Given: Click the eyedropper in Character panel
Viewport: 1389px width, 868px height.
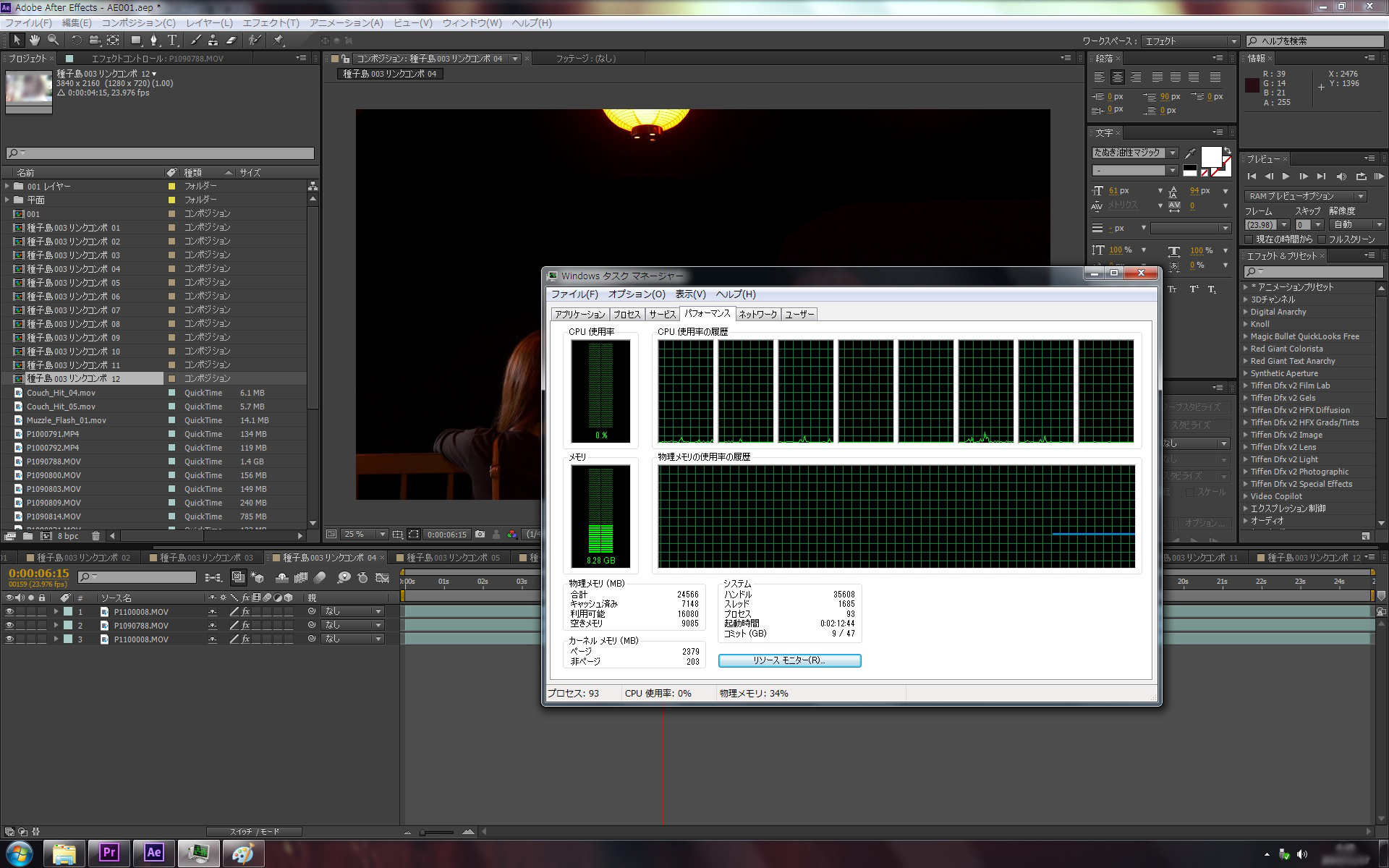Looking at the screenshot, I should (x=1190, y=153).
